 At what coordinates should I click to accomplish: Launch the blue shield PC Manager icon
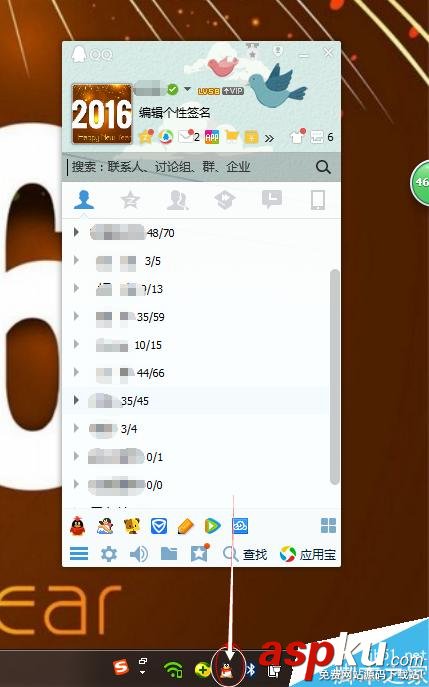[159, 526]
